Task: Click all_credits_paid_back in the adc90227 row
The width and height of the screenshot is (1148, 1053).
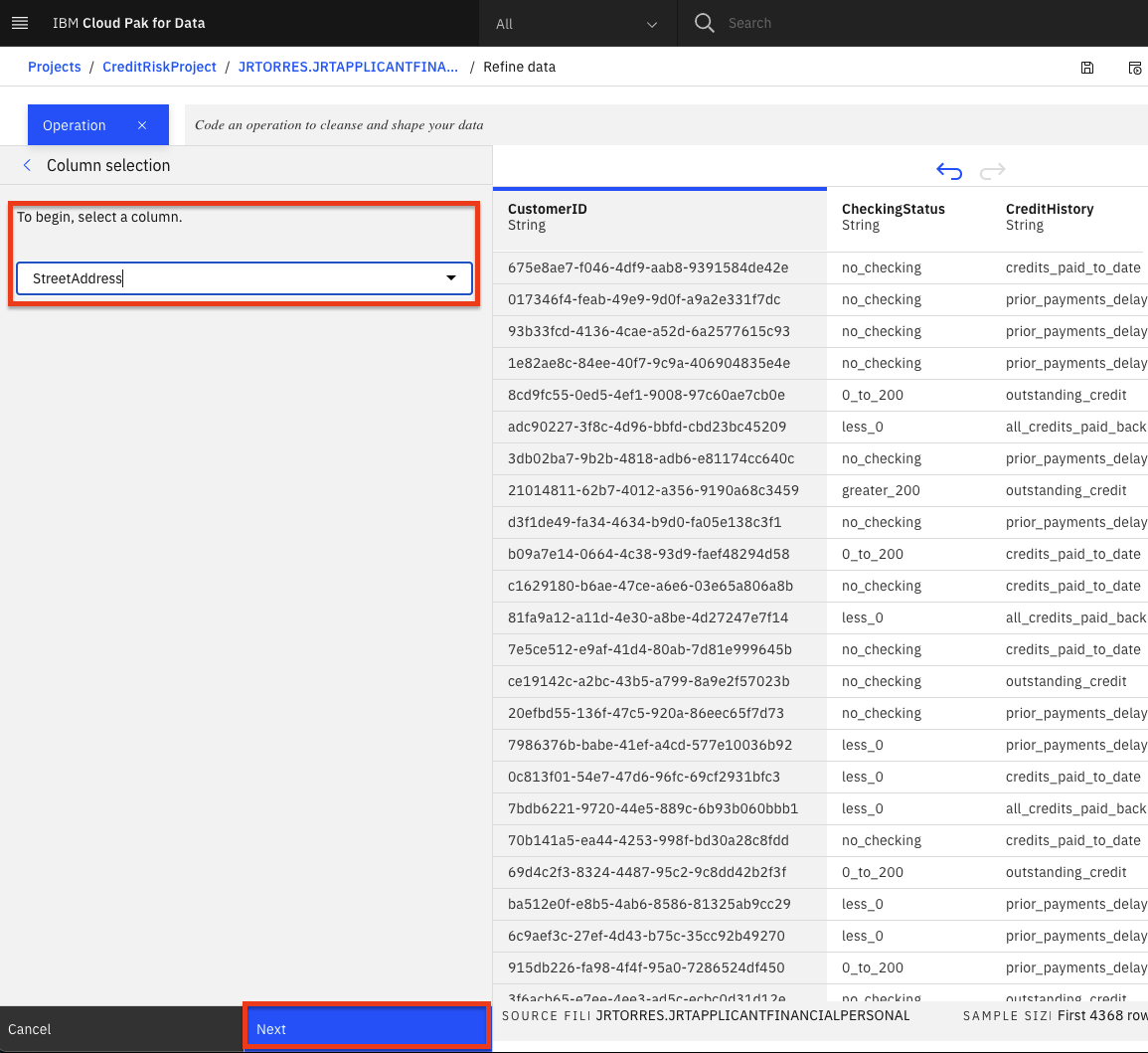Action: click(1075, 427)
